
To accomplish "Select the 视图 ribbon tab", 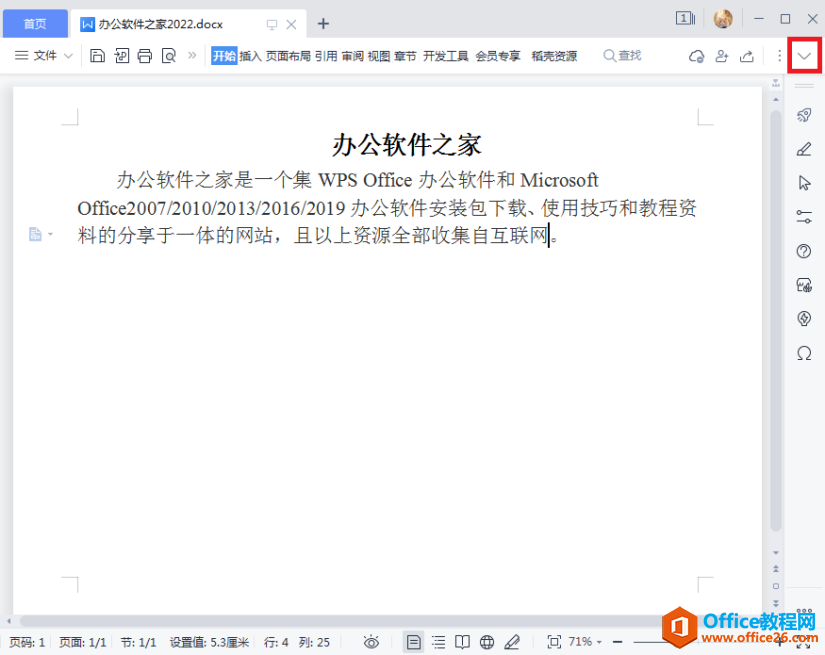I will coord(379,56).
